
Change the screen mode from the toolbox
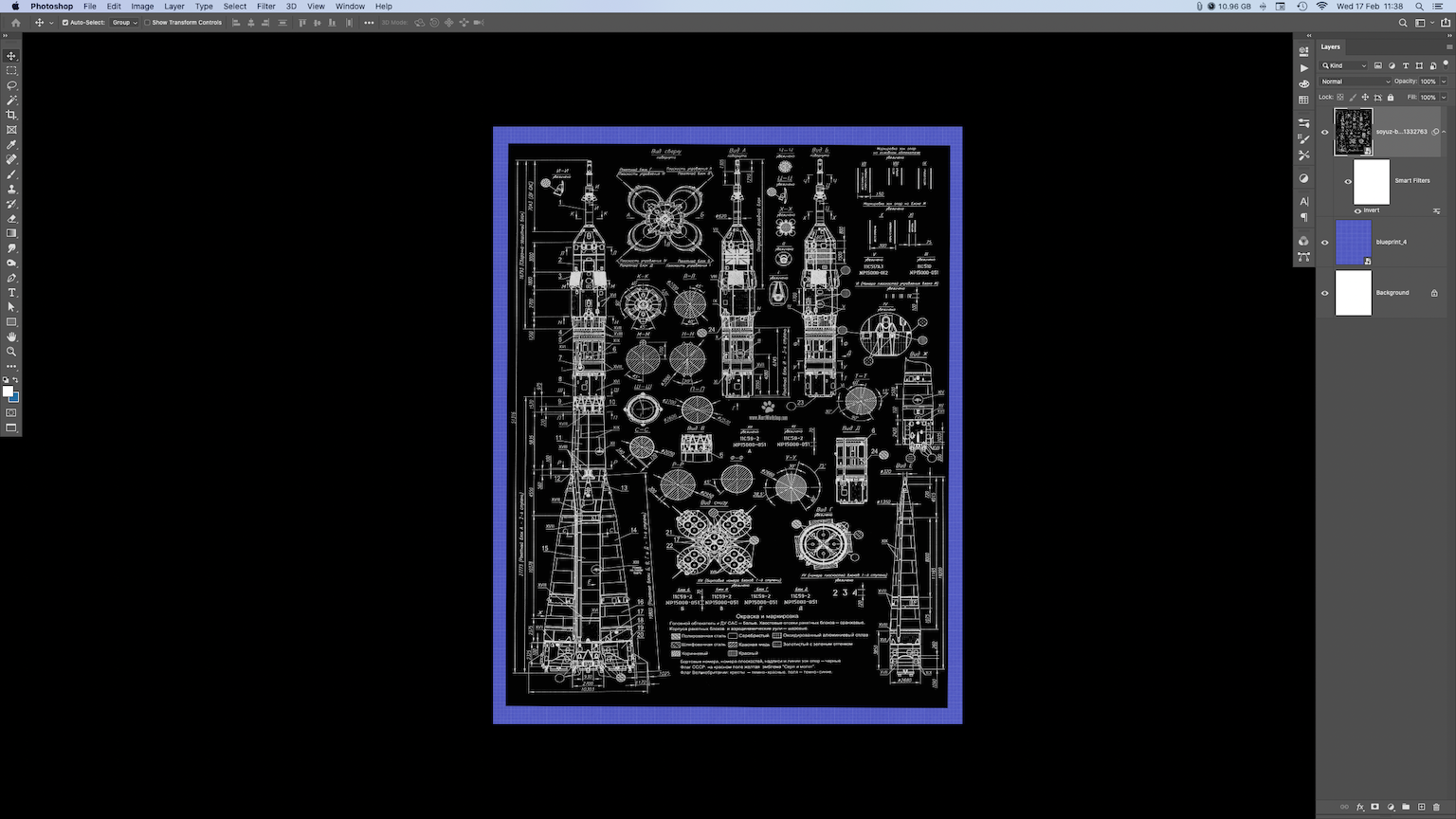11,428
